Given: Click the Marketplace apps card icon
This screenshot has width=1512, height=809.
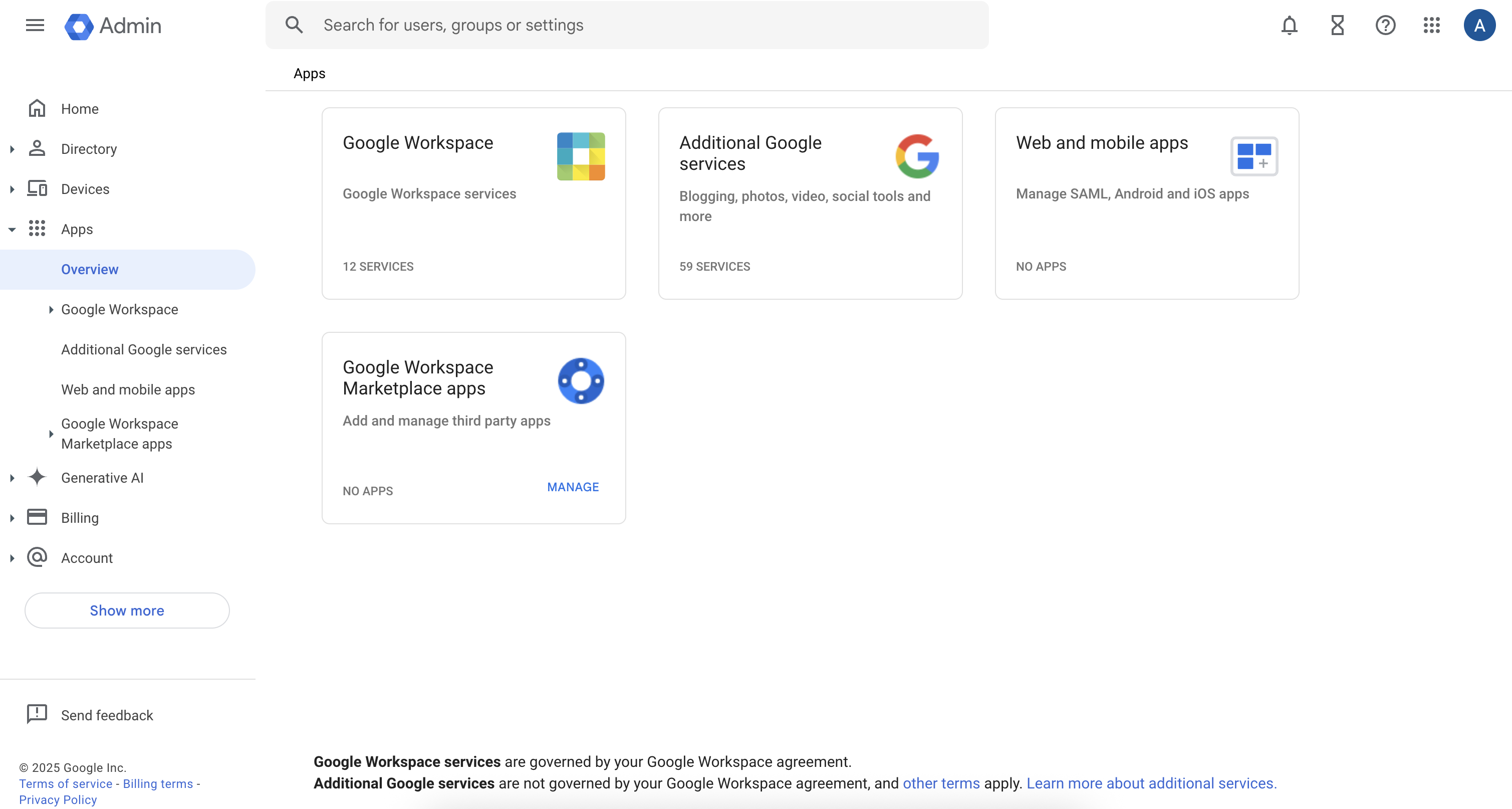Looking at the screenshot, I should [x=581, y=381].
